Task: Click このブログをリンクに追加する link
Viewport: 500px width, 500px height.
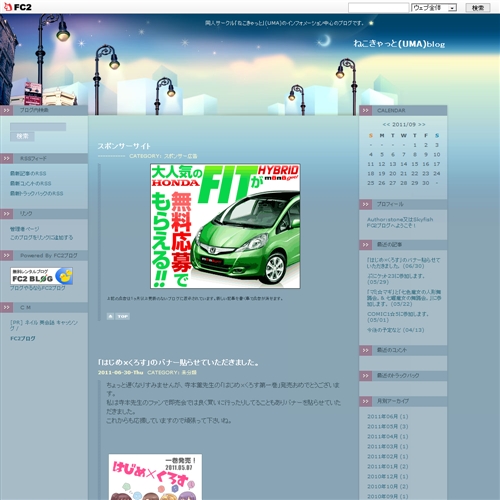Action: point(42,237)
